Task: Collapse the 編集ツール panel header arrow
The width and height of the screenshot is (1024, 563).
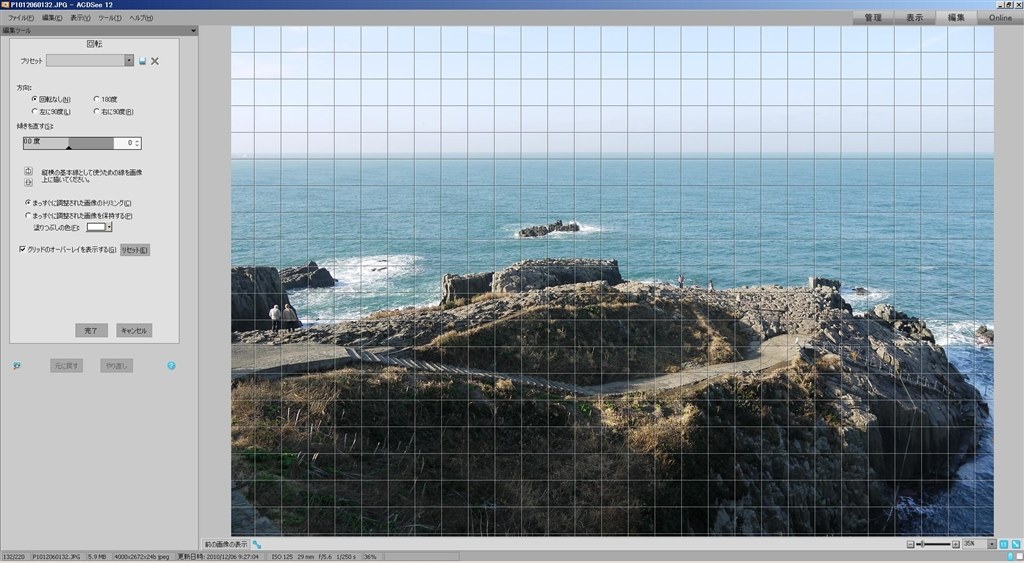Action: 193,31
